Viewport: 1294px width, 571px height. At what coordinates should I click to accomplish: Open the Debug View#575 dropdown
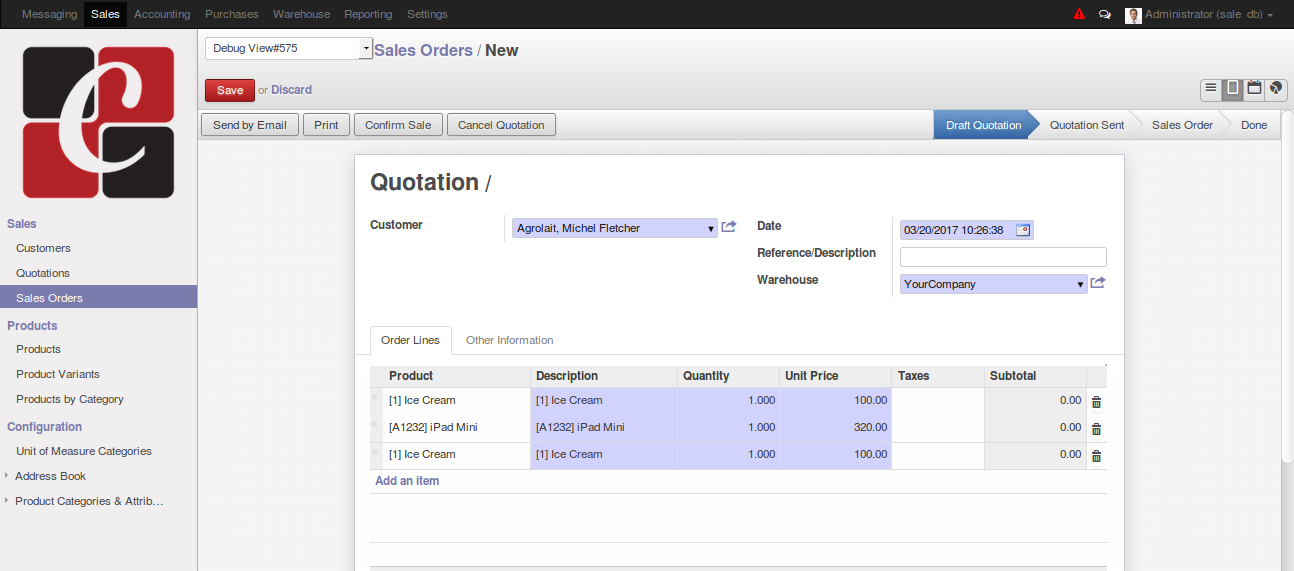289,48
